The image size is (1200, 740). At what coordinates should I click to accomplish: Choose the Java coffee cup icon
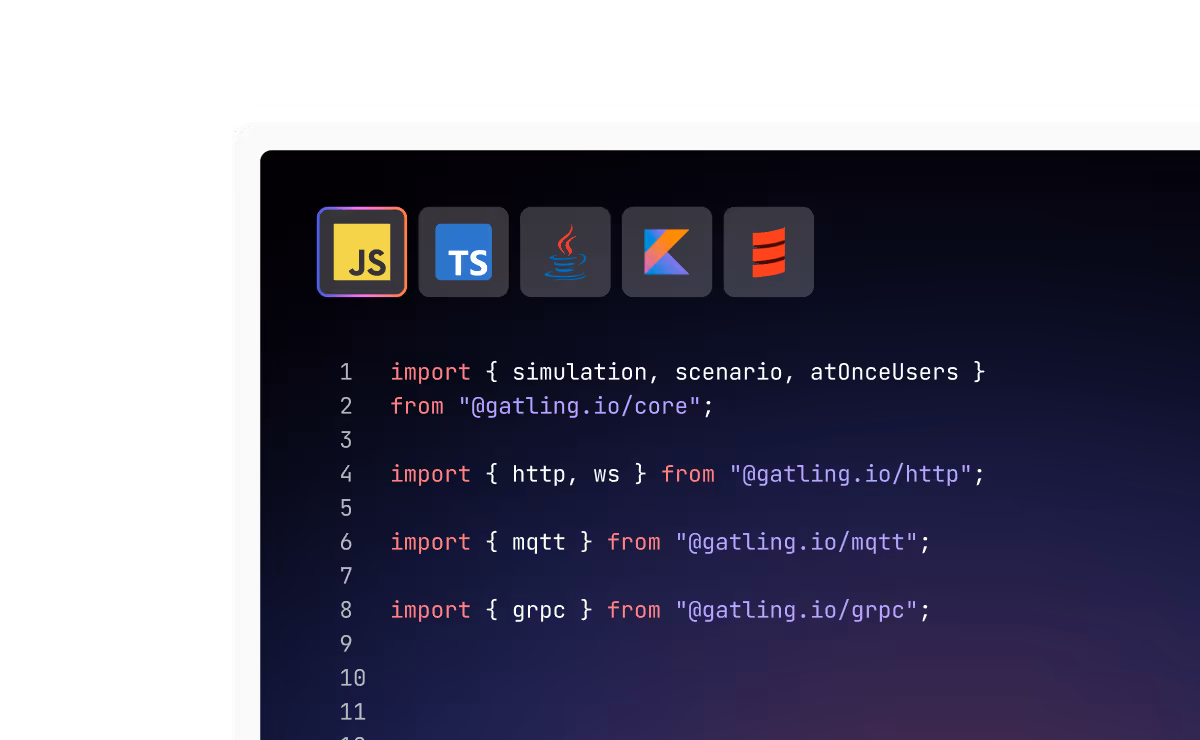565,252
